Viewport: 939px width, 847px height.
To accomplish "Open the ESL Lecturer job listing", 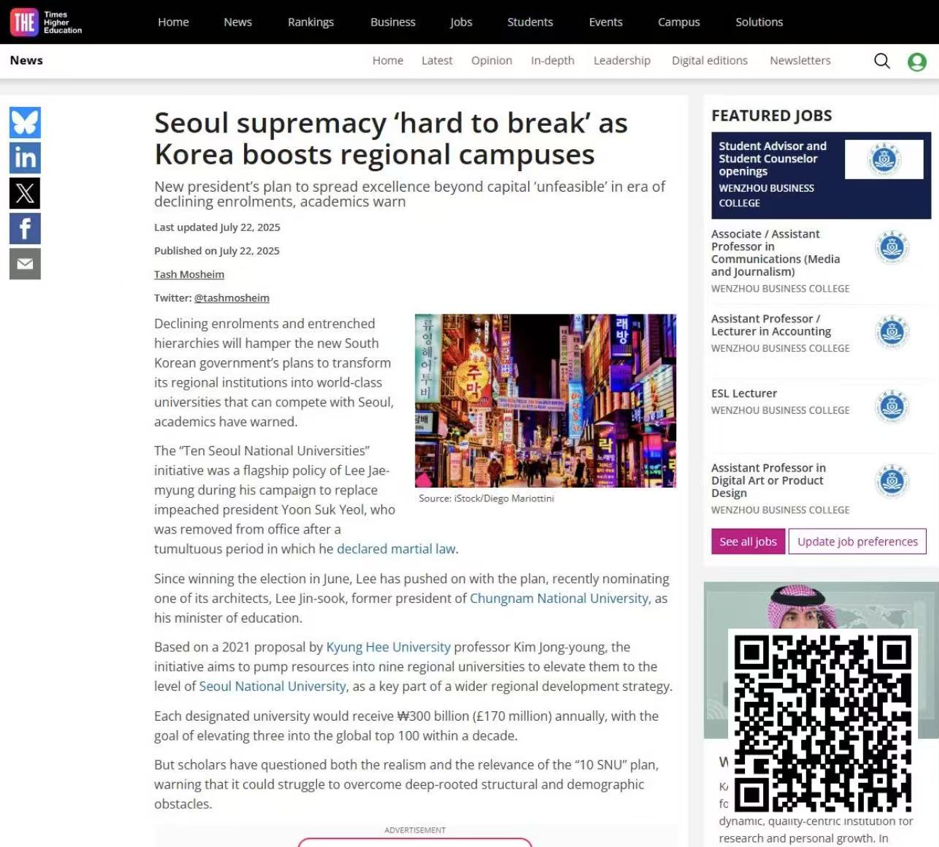I will click(x=744, y=394).
